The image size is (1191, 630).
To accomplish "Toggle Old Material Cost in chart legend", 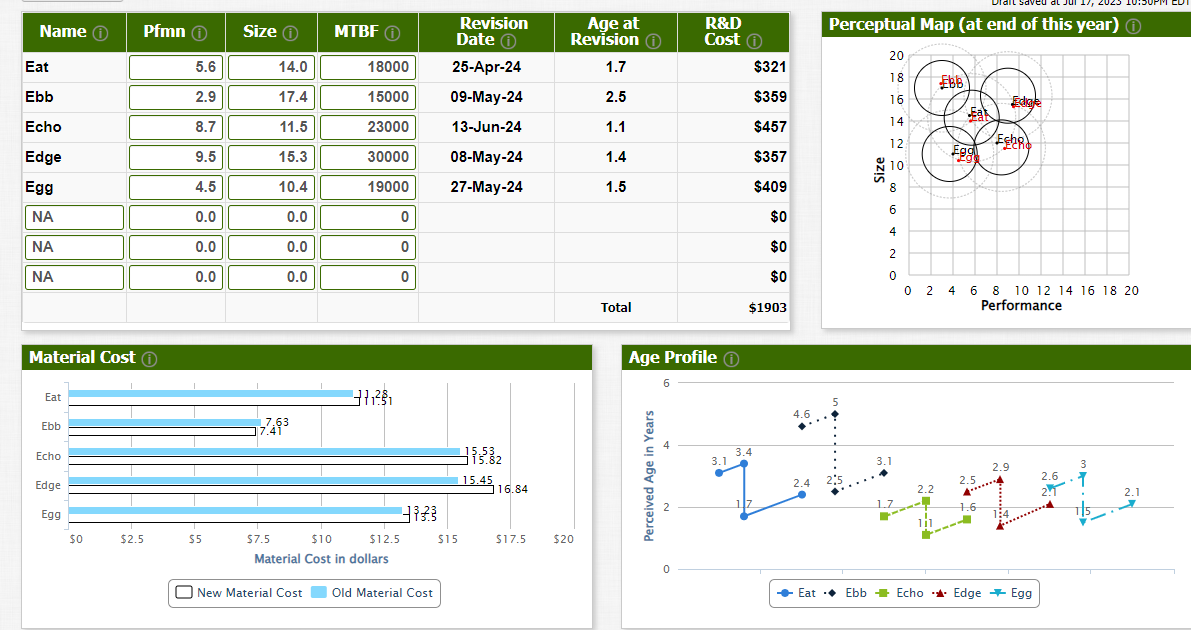I will tap(372, 593).
